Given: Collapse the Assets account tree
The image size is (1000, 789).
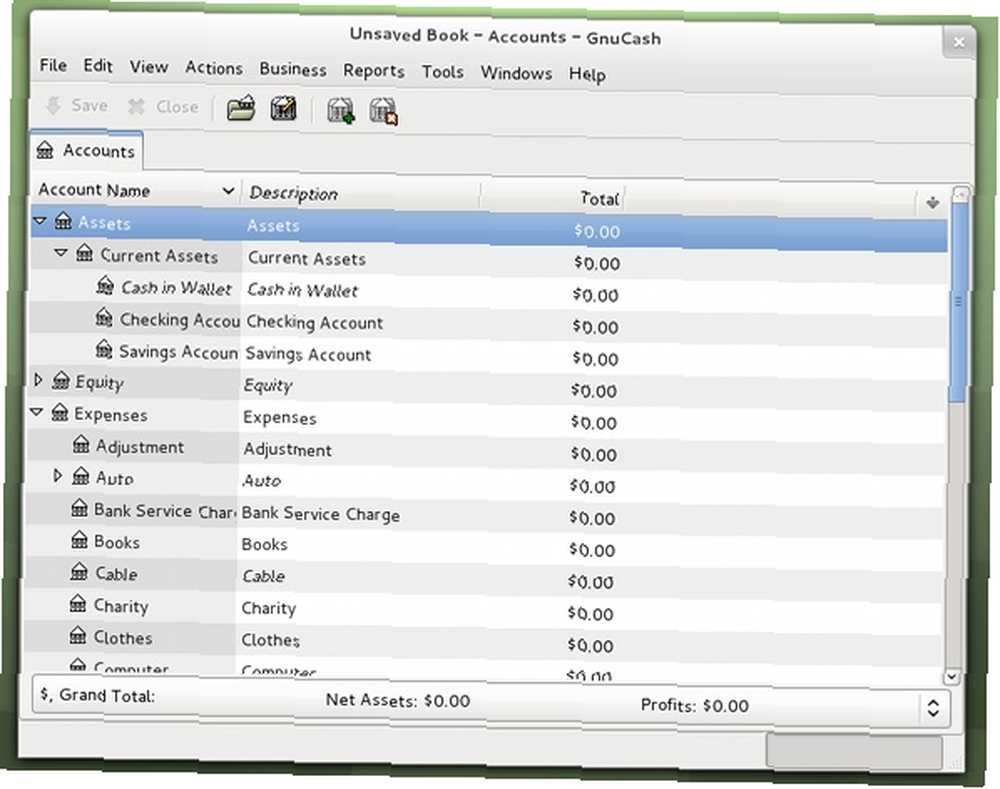Looking at the screenshot, I should coord(40,221).
